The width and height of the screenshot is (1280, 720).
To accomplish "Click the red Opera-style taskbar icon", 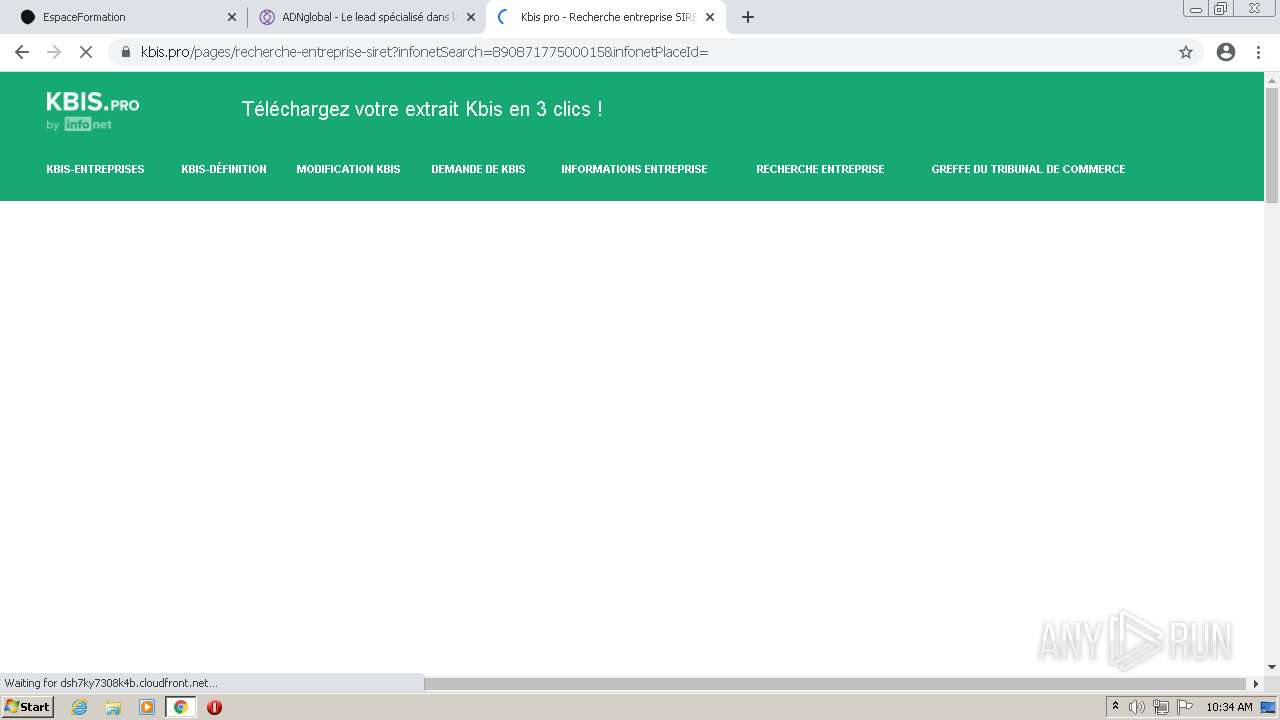I will (214, 707).
